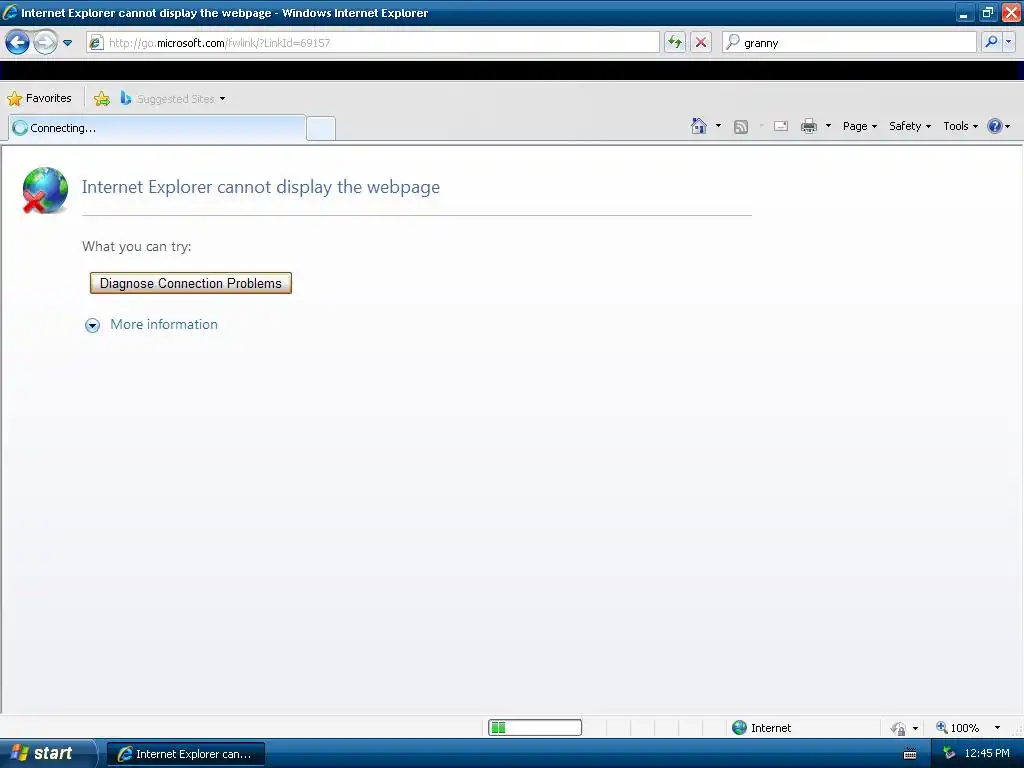Click the Home page icon

699,126
